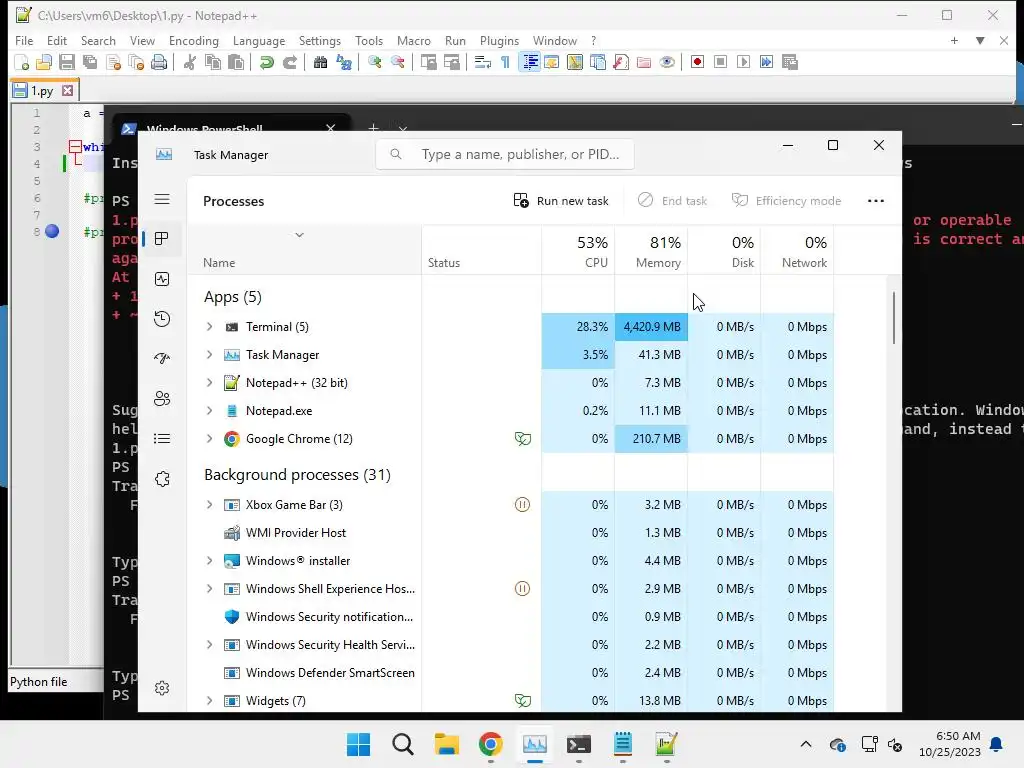
Task: Open the Language menu in Notepad++
Action: coord(259,40)
